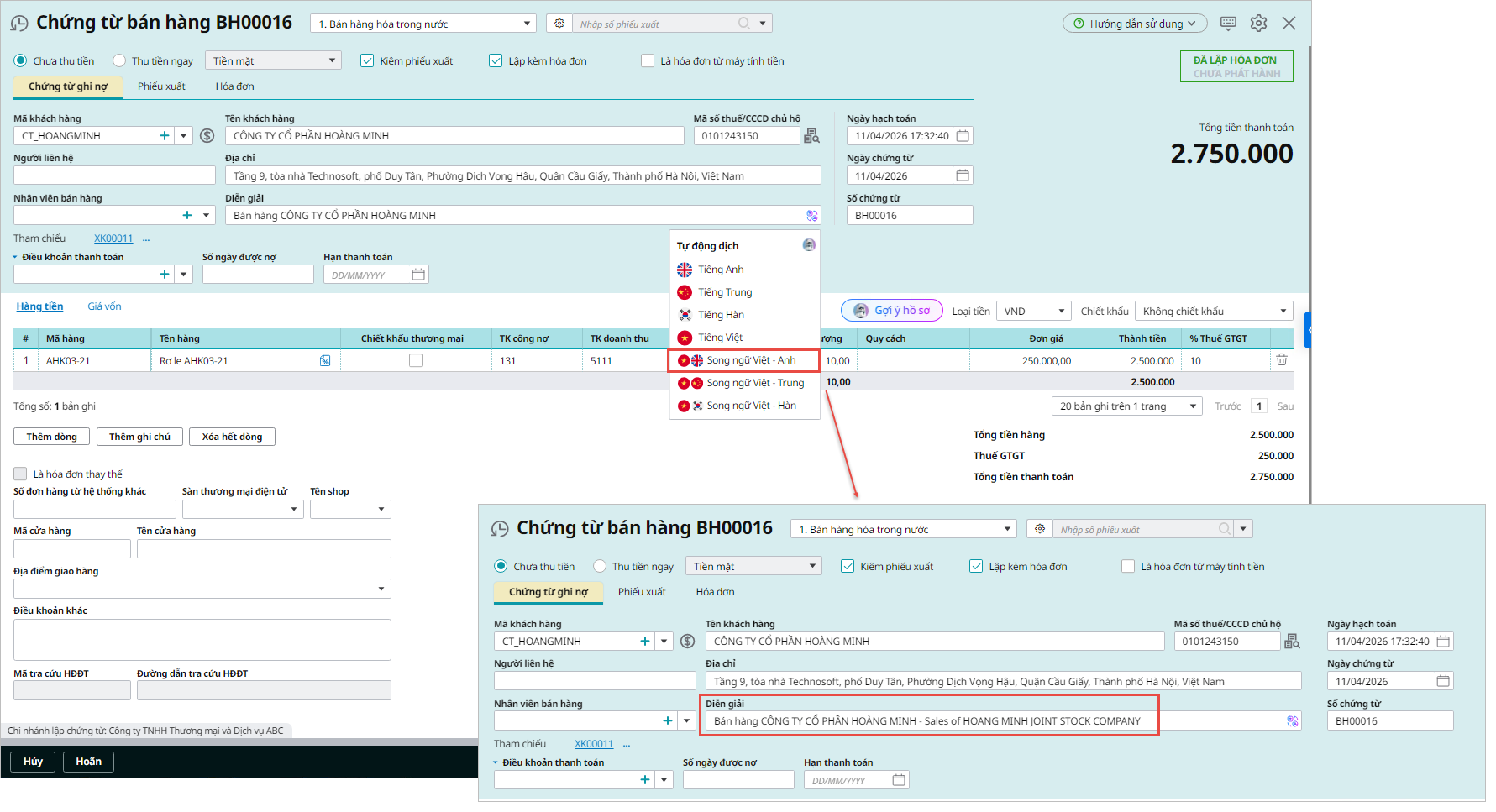Image resolution: width=1496 pixels, height=812 pixels.
Task: Click translate icon in item name AHK03-21
Action: coord(325,361)
